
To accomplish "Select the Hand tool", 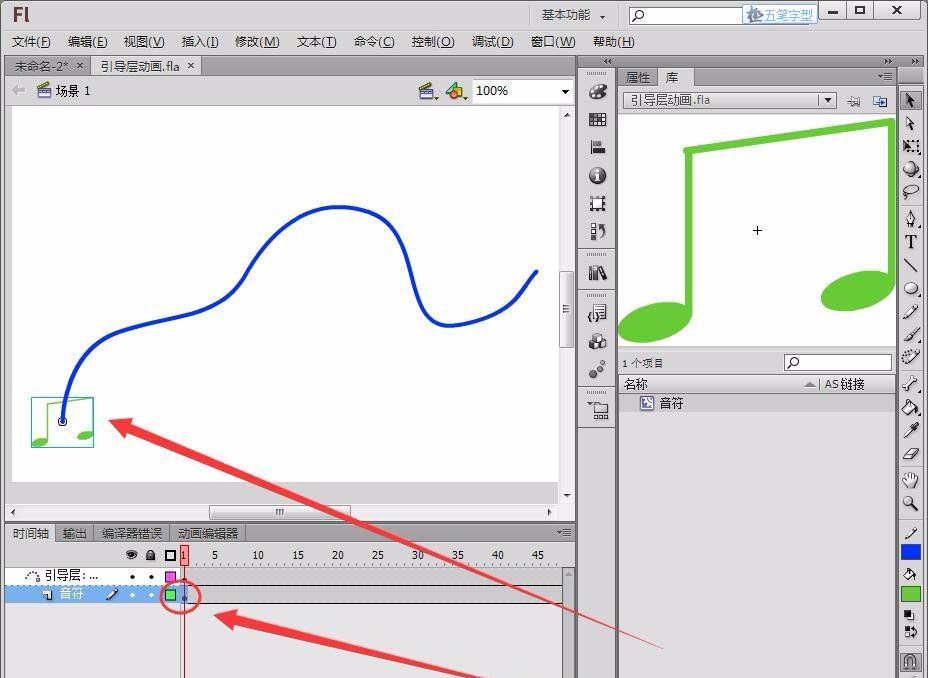I will pos(911,480).
